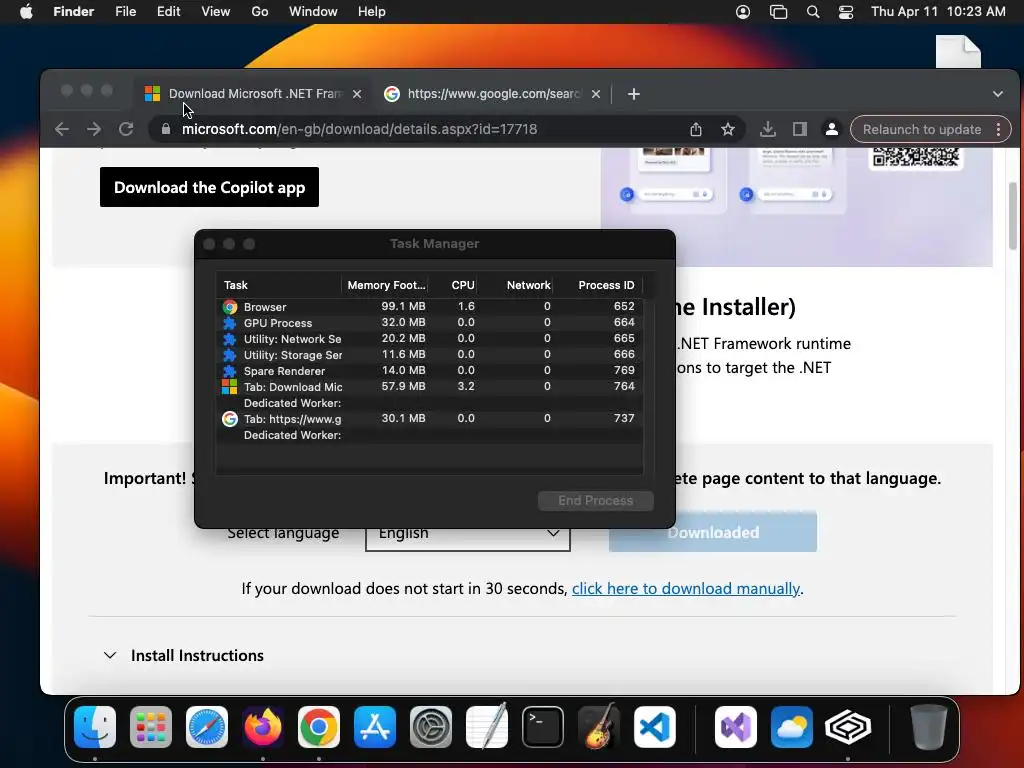Select the Spare Renderer row
Image resolution: width=1024 pixels, height=768 pixels.
click(430, 370)
